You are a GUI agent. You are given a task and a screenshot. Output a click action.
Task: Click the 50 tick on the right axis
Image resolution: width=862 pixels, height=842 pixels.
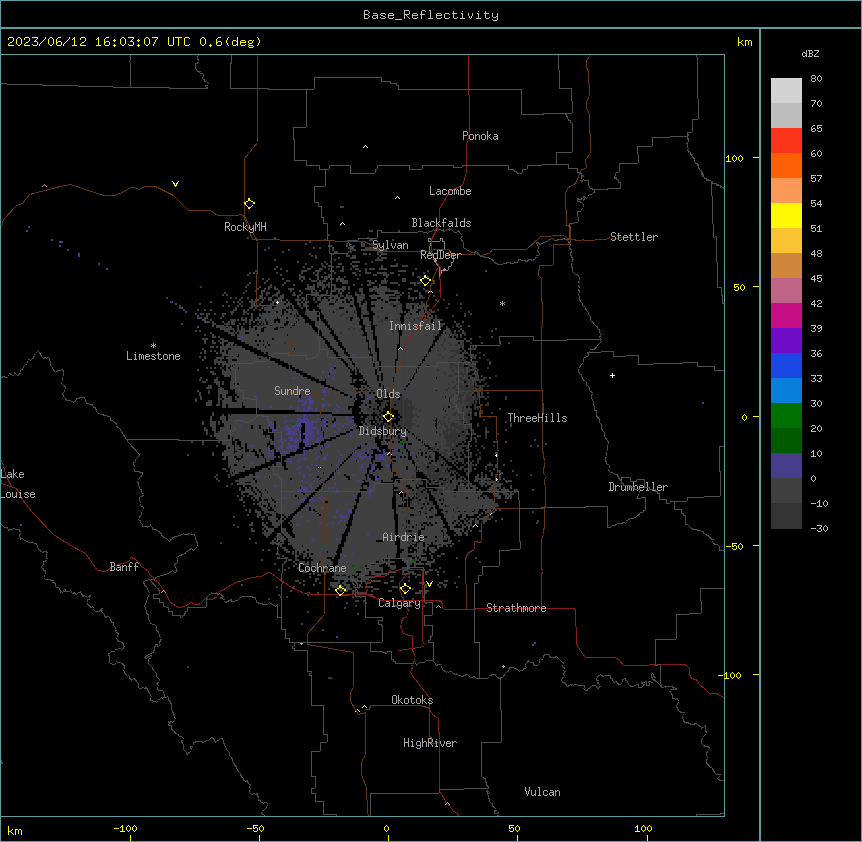(x=739, y=287)
